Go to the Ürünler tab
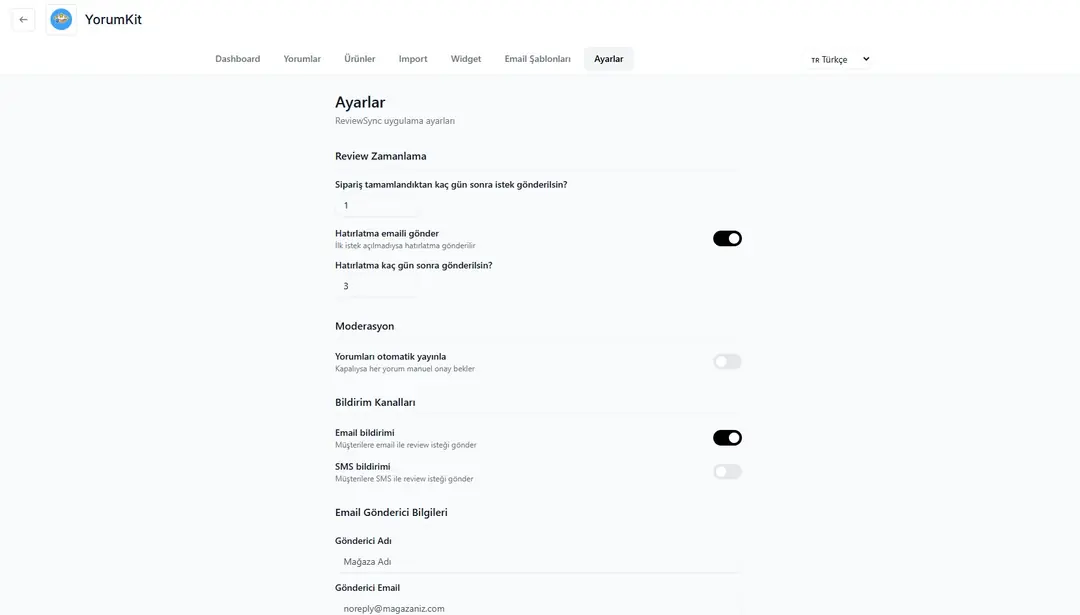The image size is (1080, 615). tap(360, 59)
